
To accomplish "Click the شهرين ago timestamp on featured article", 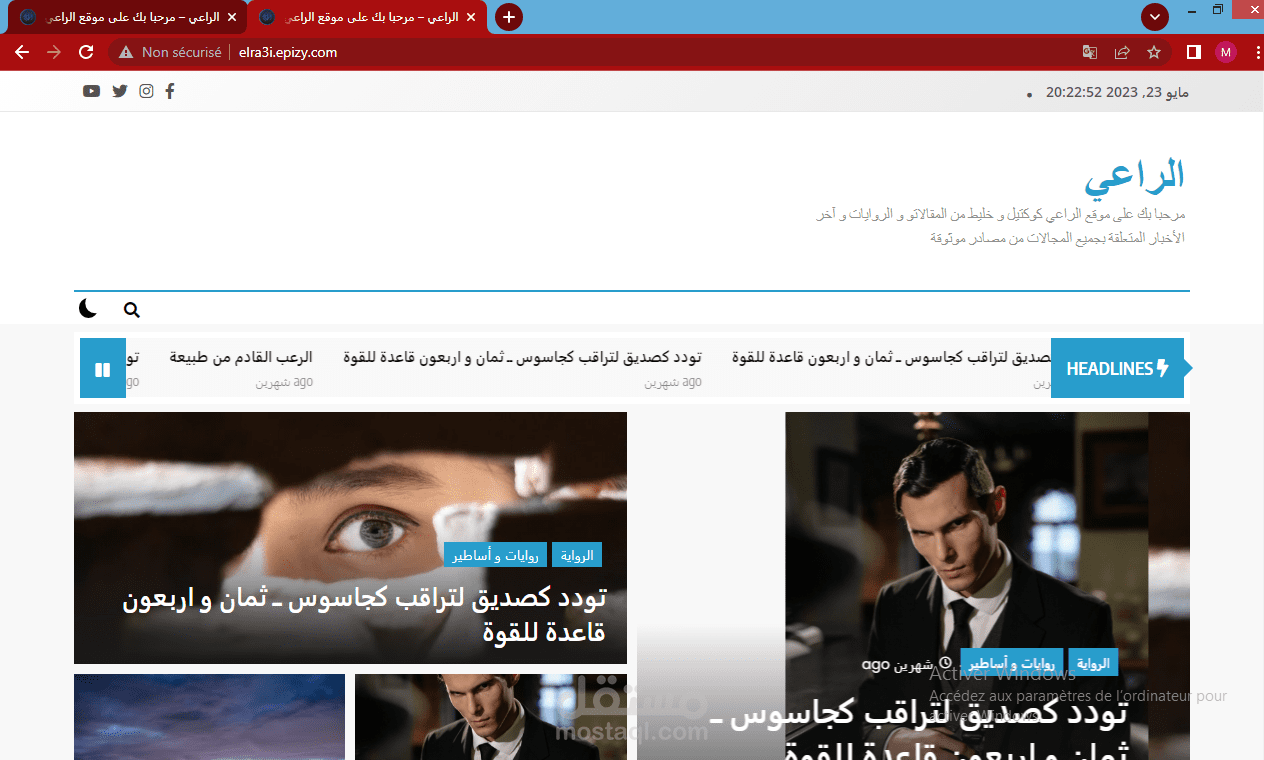I will [908, 663].
